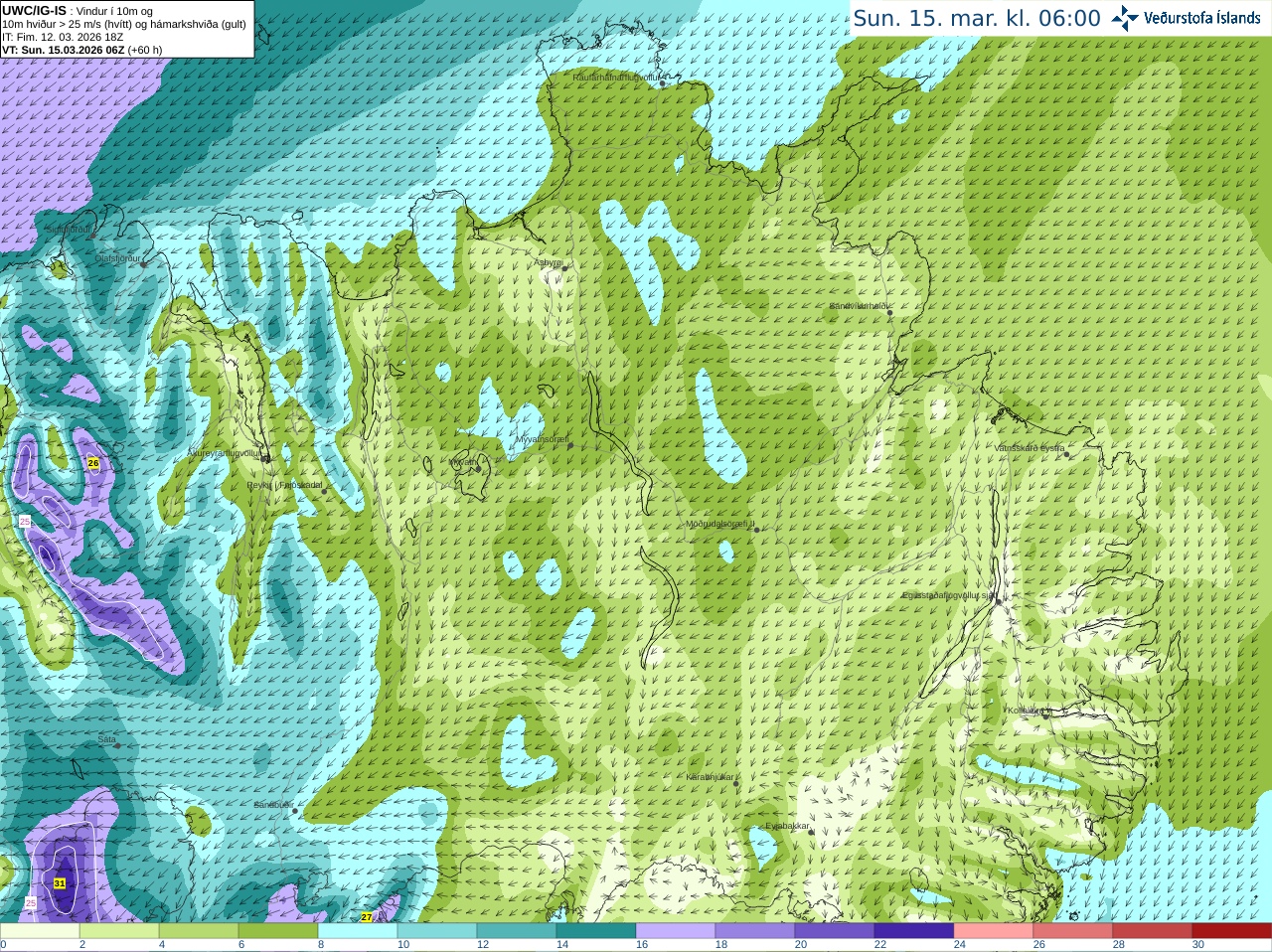Select the Akureyrarflugvöllur station label
Image resolution: width=1272 pixels, height=952 pixels.
[225, 453]
